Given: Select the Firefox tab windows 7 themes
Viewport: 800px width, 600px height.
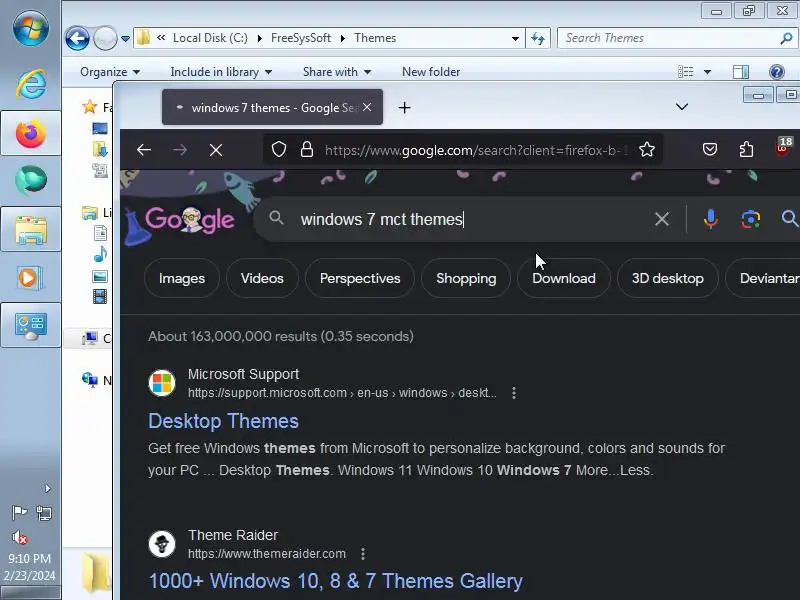Looking at the screenshot, I should tap(272, 108).
